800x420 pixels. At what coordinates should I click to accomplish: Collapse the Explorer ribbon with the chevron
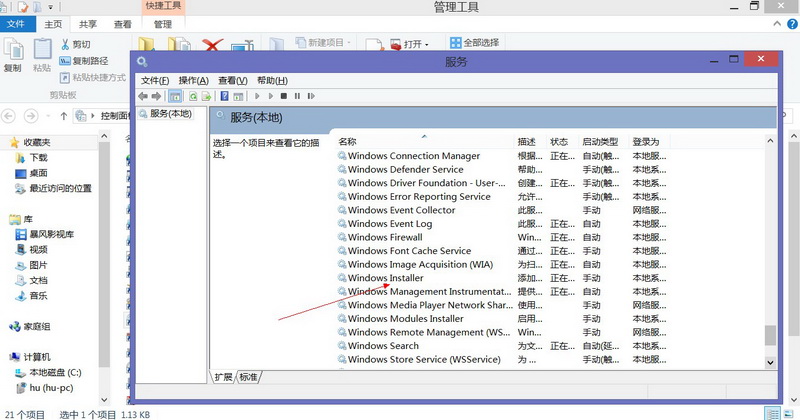pyautogui.click(x=777, y=24)
